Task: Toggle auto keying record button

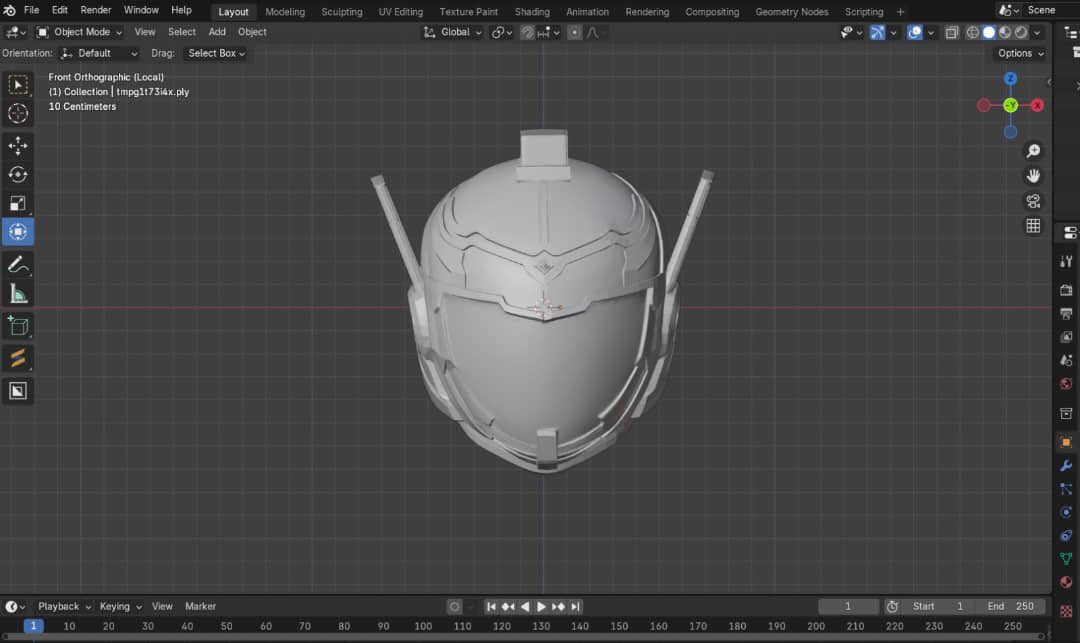Action: 454,607
